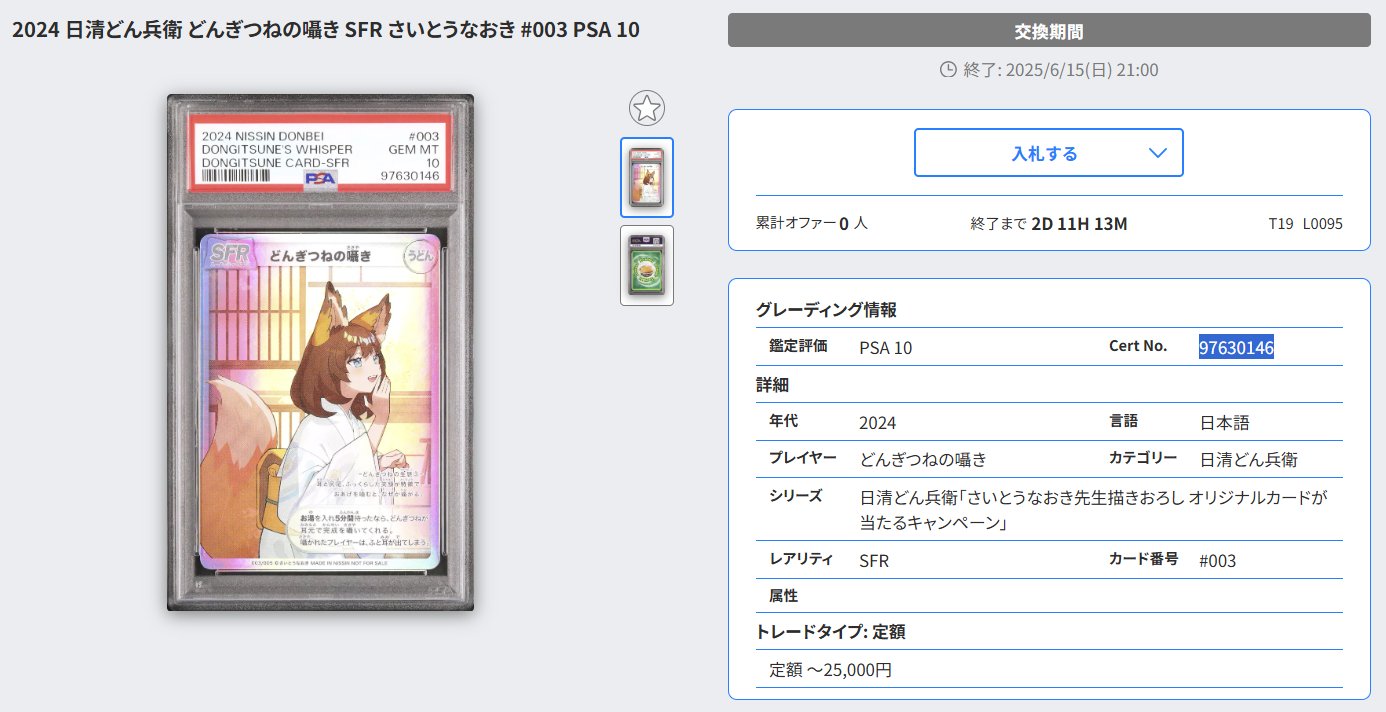Click the clock icon beside end time
The height and width of the screenshot is (712, 1386).
(948, 70)
